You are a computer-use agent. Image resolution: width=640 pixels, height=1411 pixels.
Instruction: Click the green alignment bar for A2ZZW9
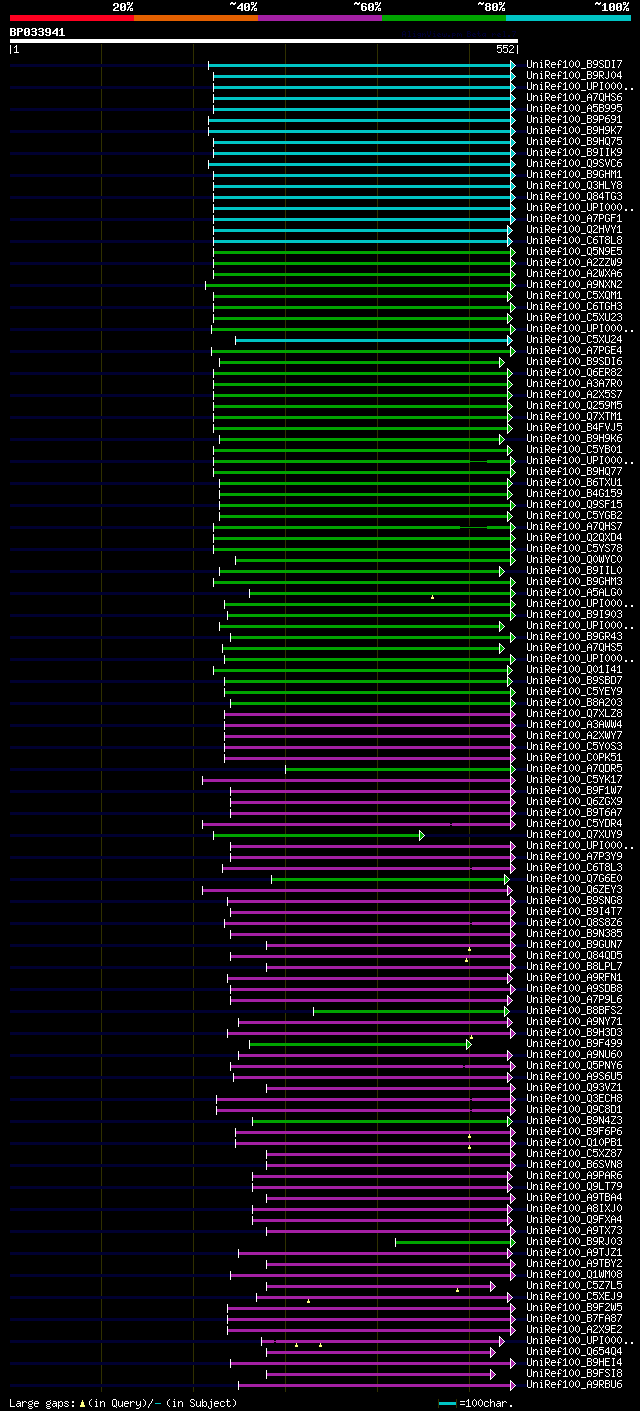coord(362,263)
